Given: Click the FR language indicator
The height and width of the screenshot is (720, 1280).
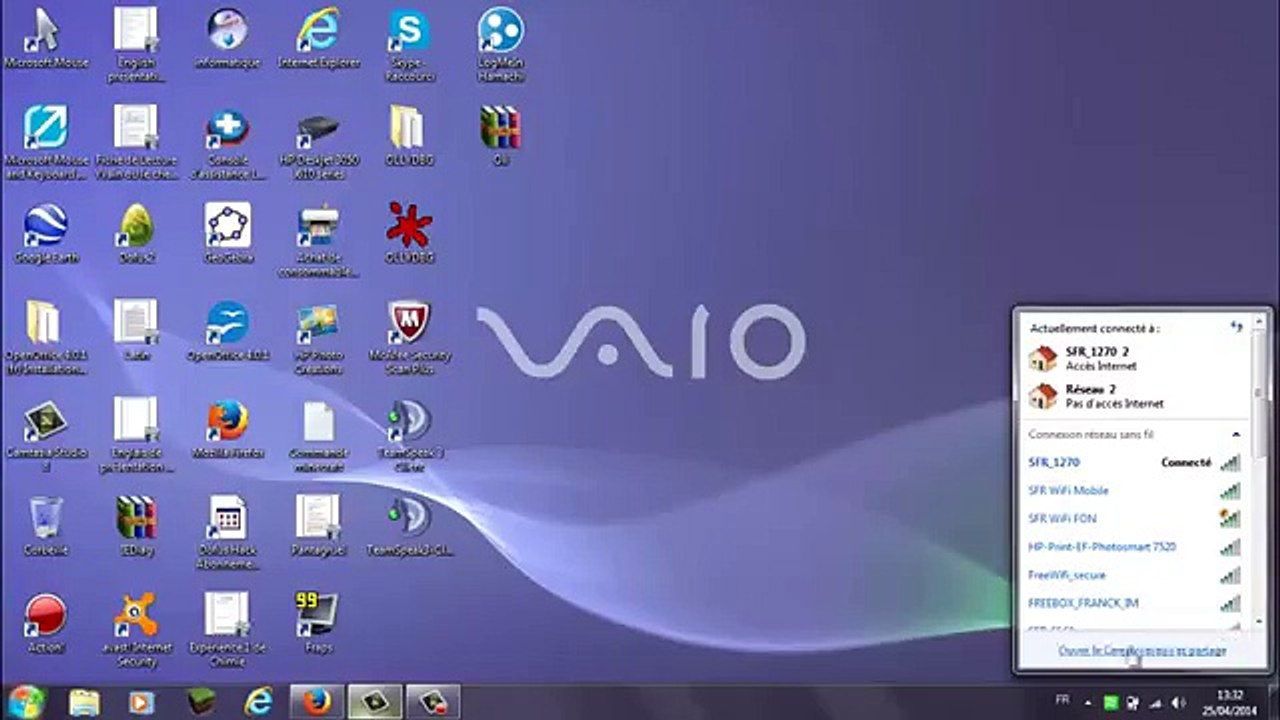Looking at the screenshot, I should tap(1062, 701).
